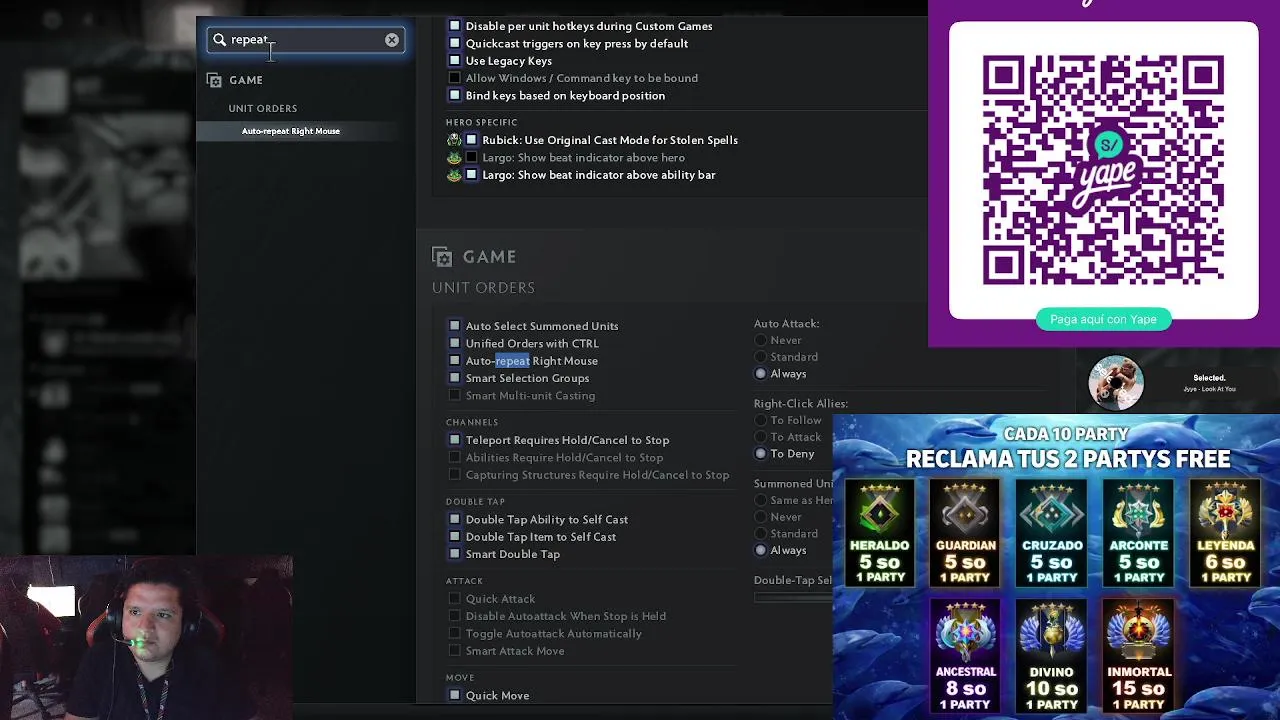Click the streamer webcam overlay

pos(146,638)
